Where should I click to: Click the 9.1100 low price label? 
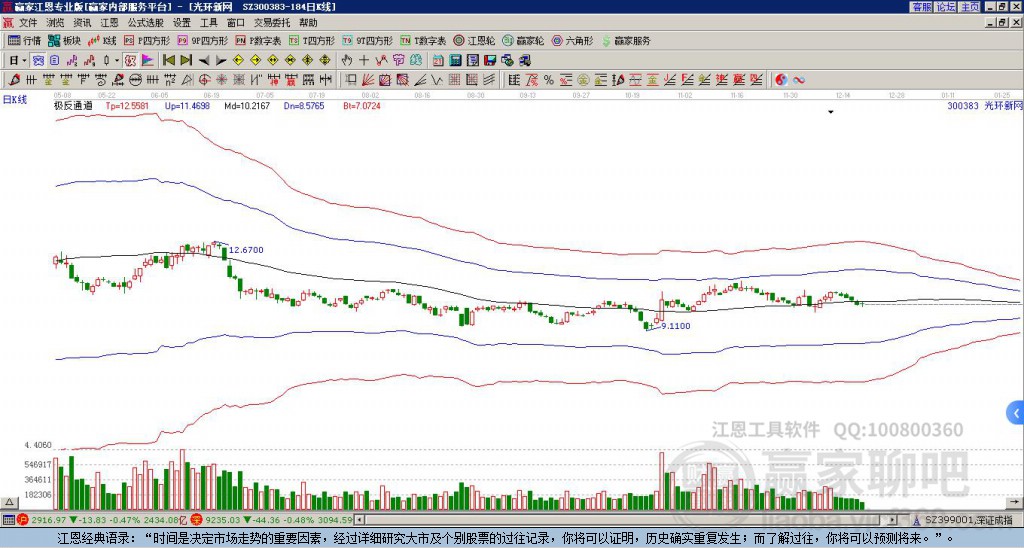click(676, 326)
